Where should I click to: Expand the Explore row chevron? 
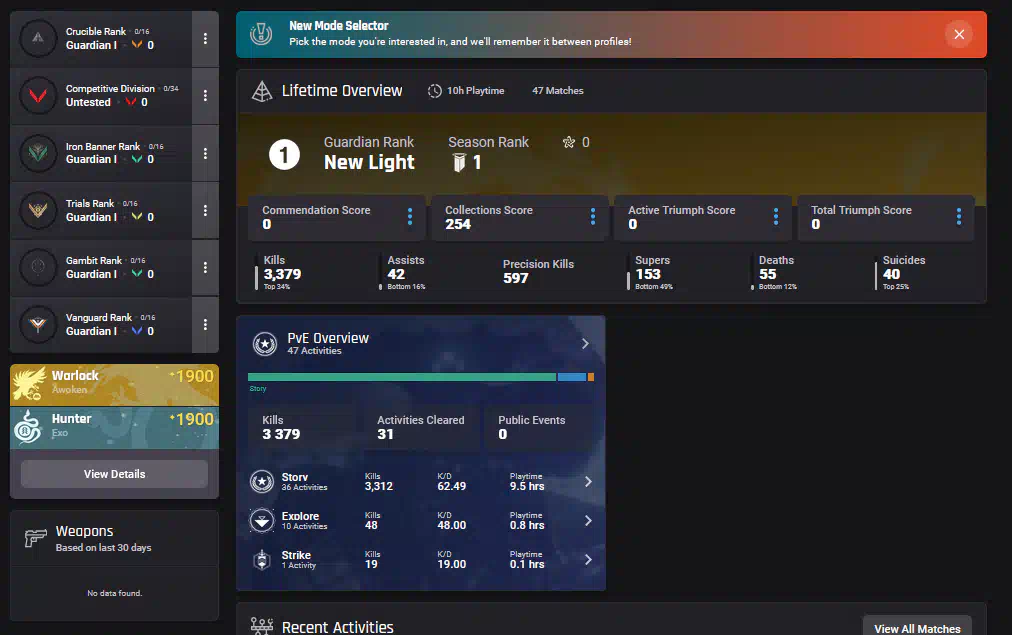[x=588, y=521]
